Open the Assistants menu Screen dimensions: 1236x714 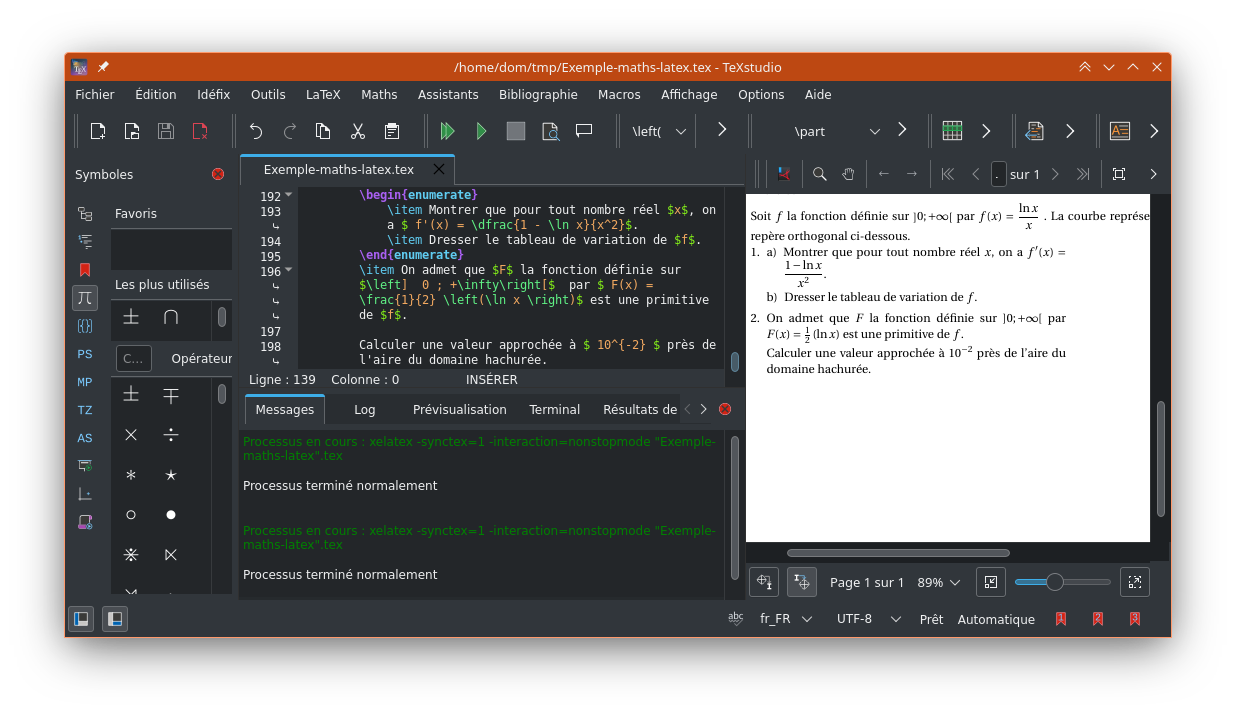(448, 94)
